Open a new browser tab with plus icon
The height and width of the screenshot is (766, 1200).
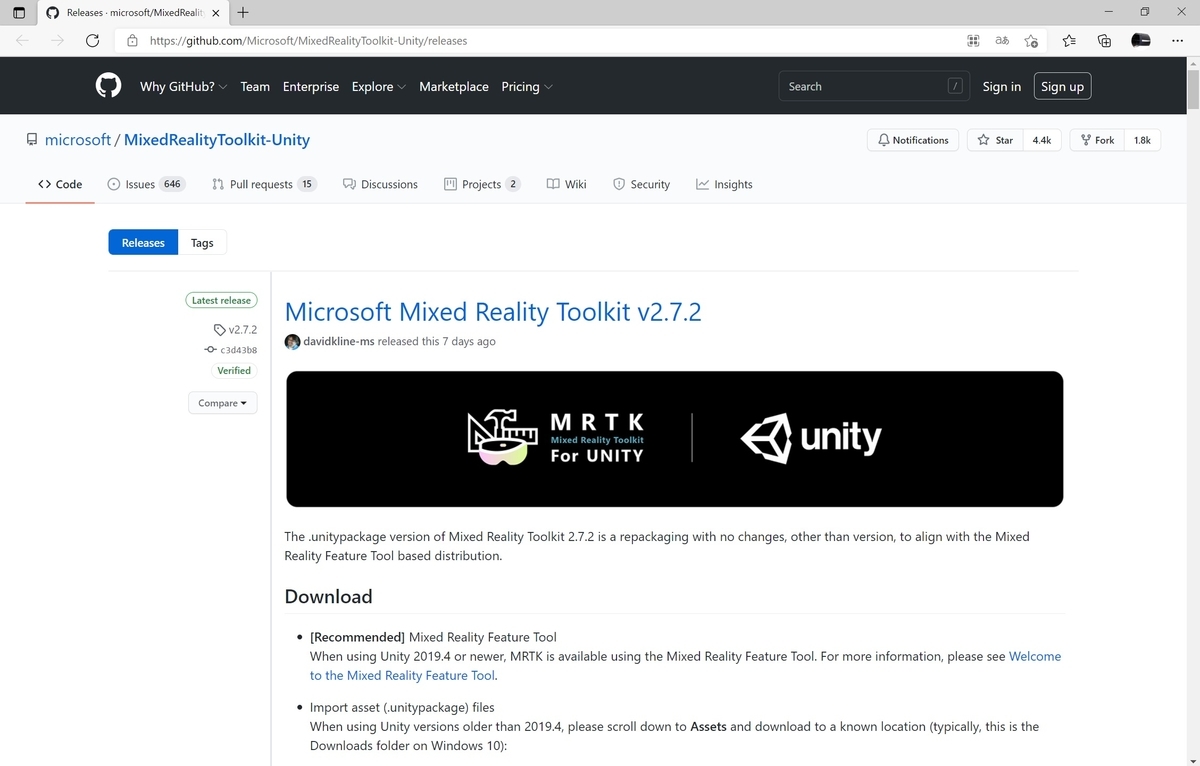point(243,12)
